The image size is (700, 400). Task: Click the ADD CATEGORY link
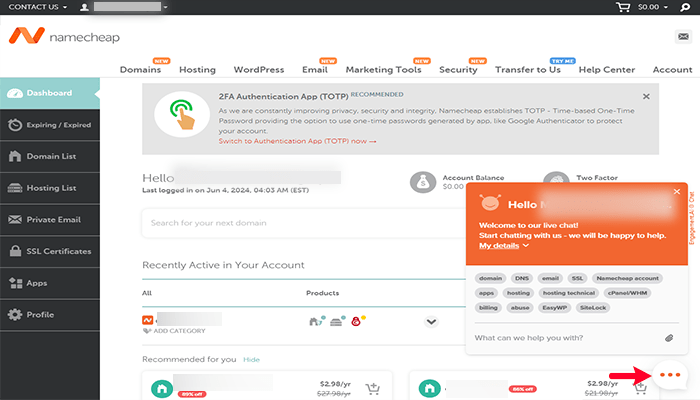pyautogui.click(x=179, y=331)
